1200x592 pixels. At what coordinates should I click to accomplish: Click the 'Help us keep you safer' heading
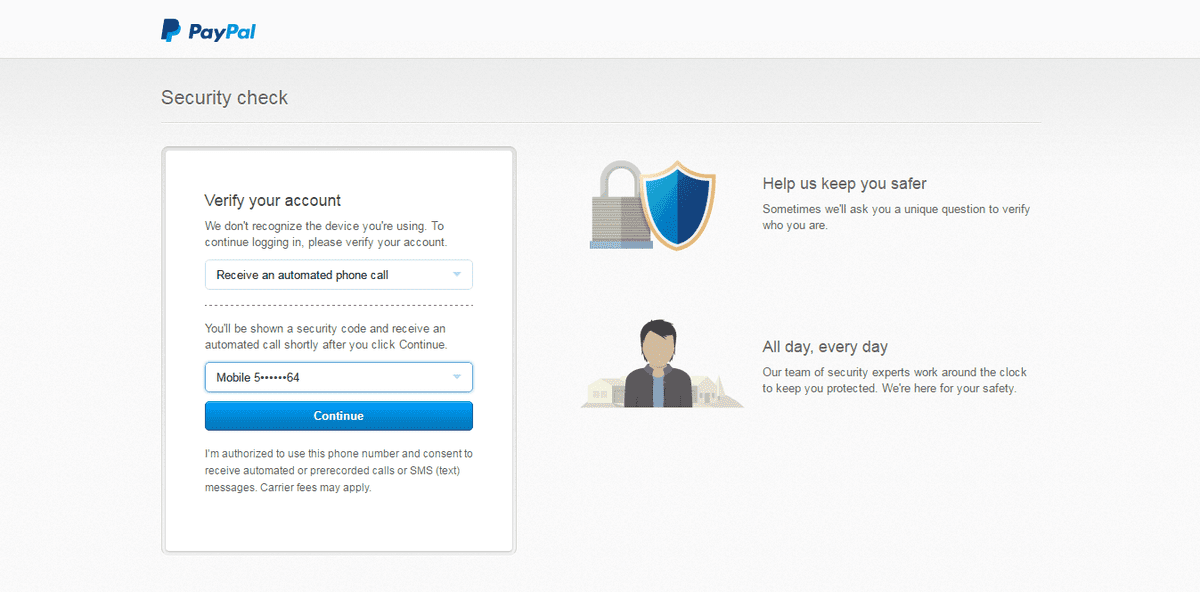[844, 184]
